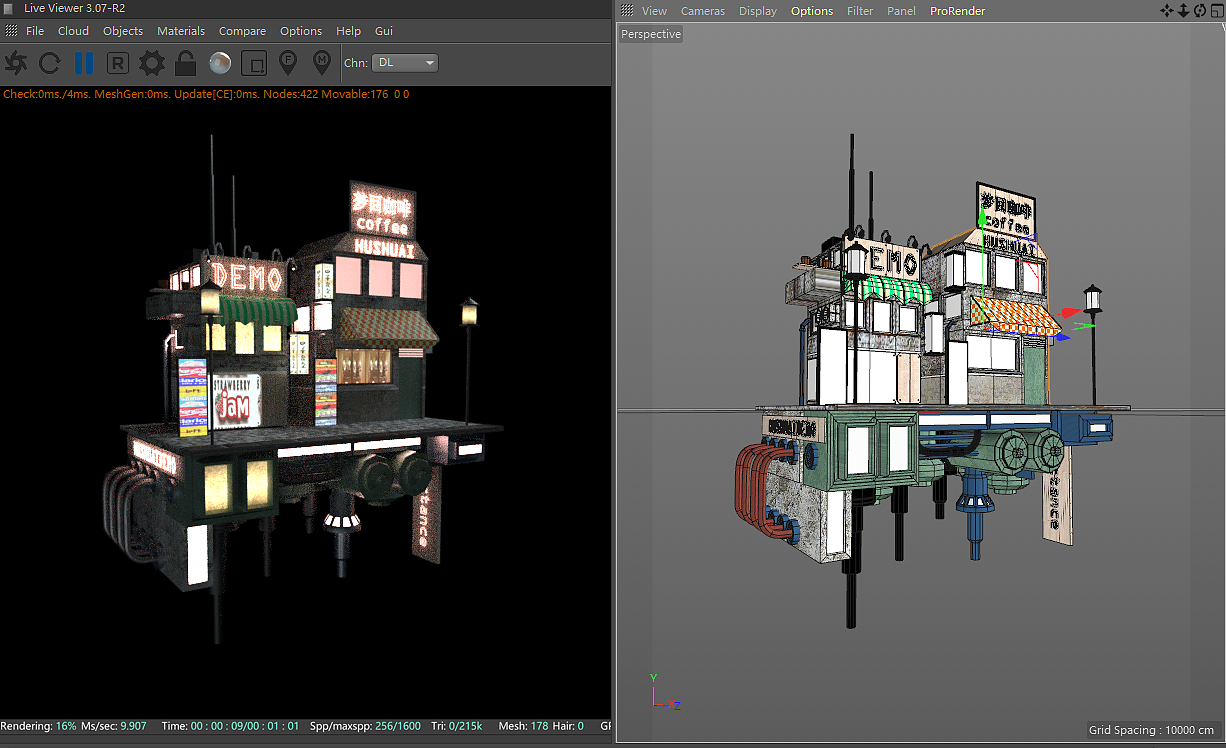Open Live Viewer Cloud menu
The height and width of the screenshot is (748, 1226).
point(73,31)
